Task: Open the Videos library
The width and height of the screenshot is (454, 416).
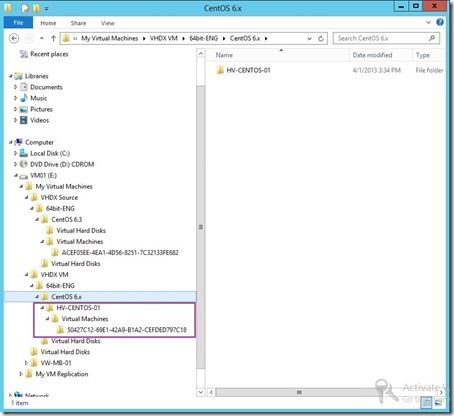Action: click(x=39, y=120)
